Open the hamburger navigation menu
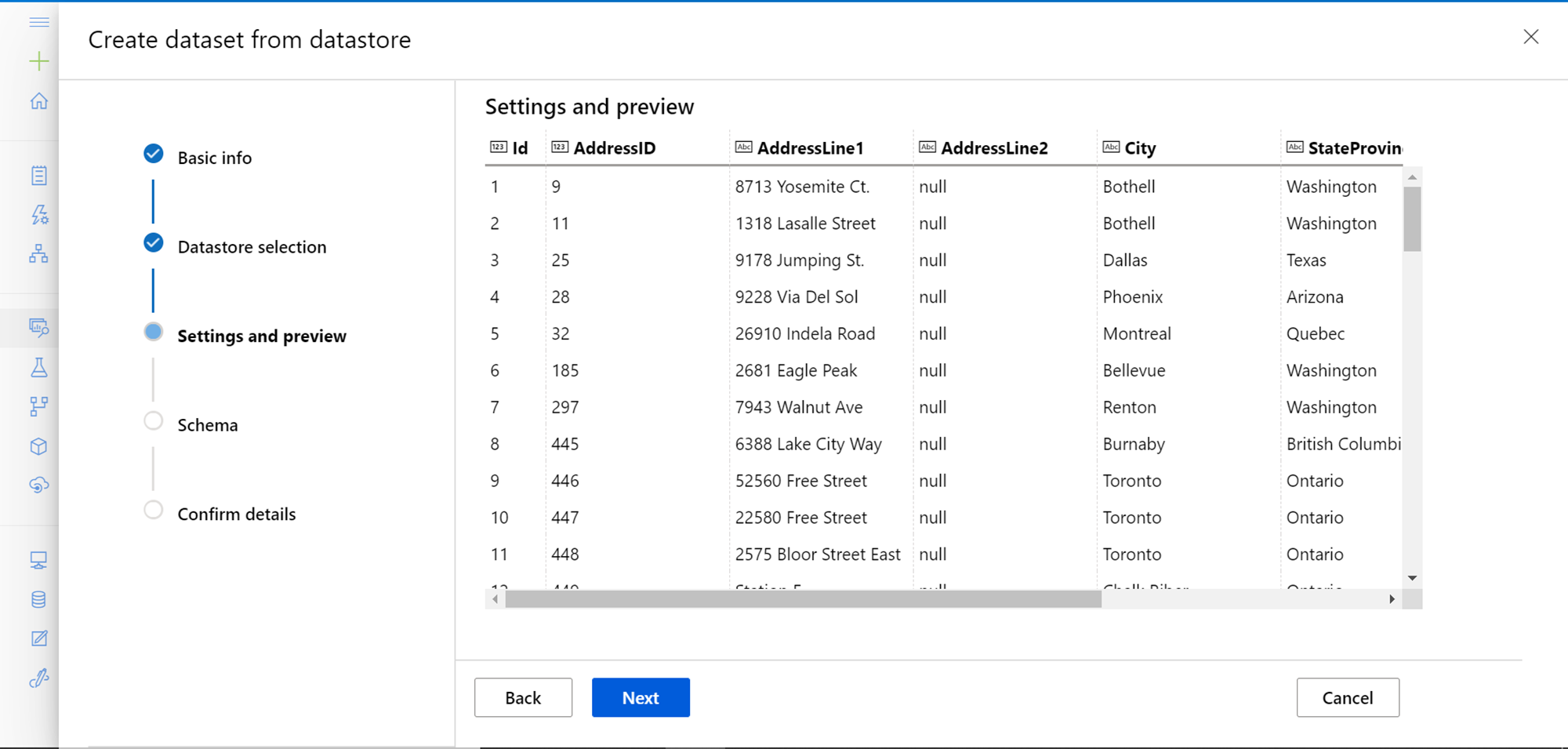The width and height of the screenshot is (1568, 749). tap(38, 22)
